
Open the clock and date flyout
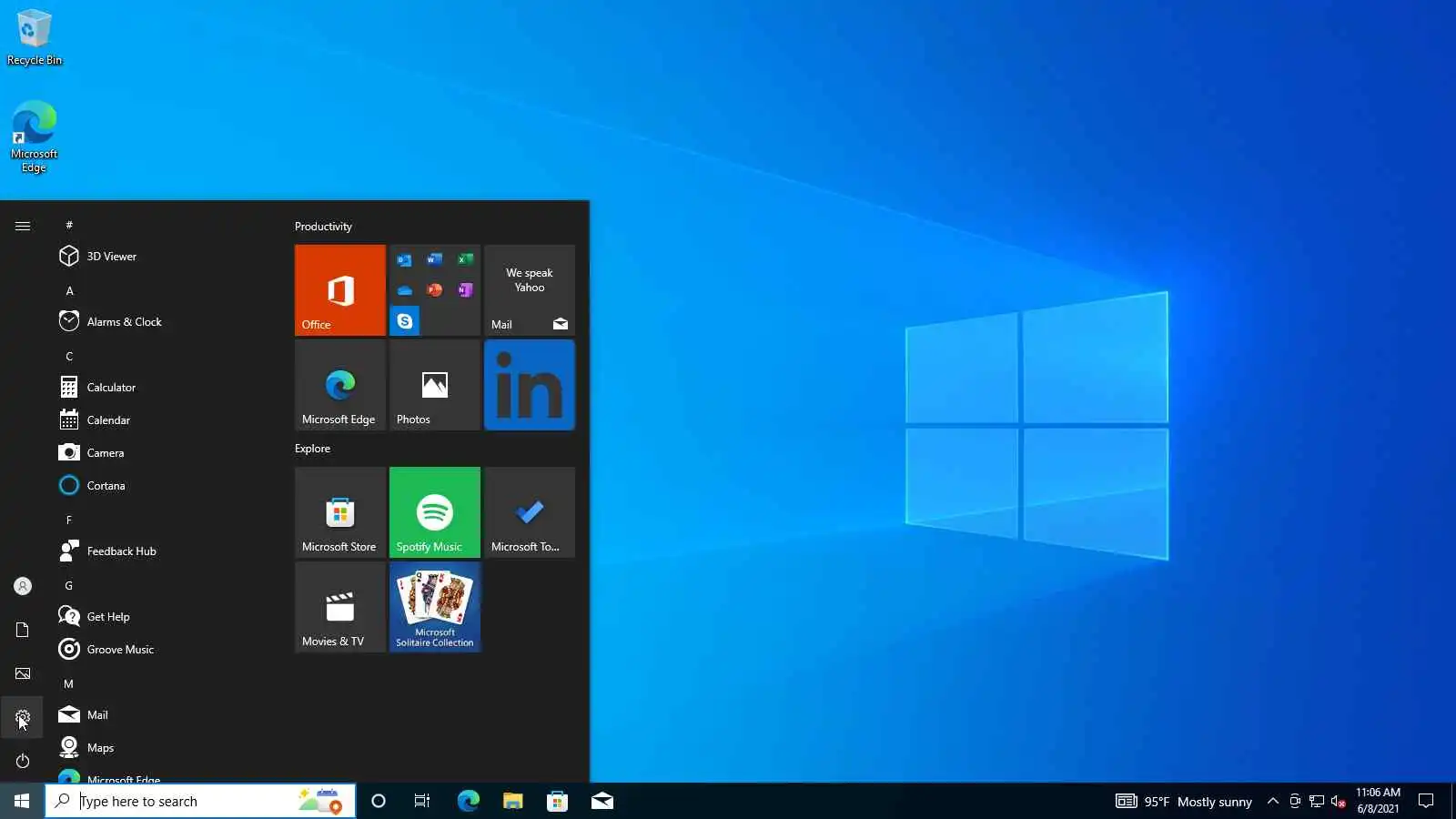point(1378,801)
